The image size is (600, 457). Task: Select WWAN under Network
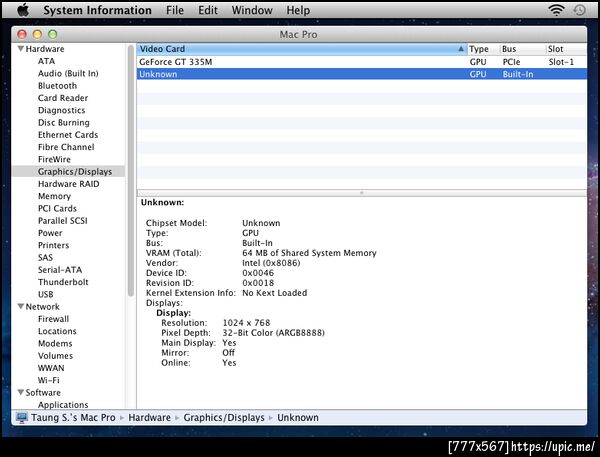[51, 367]
